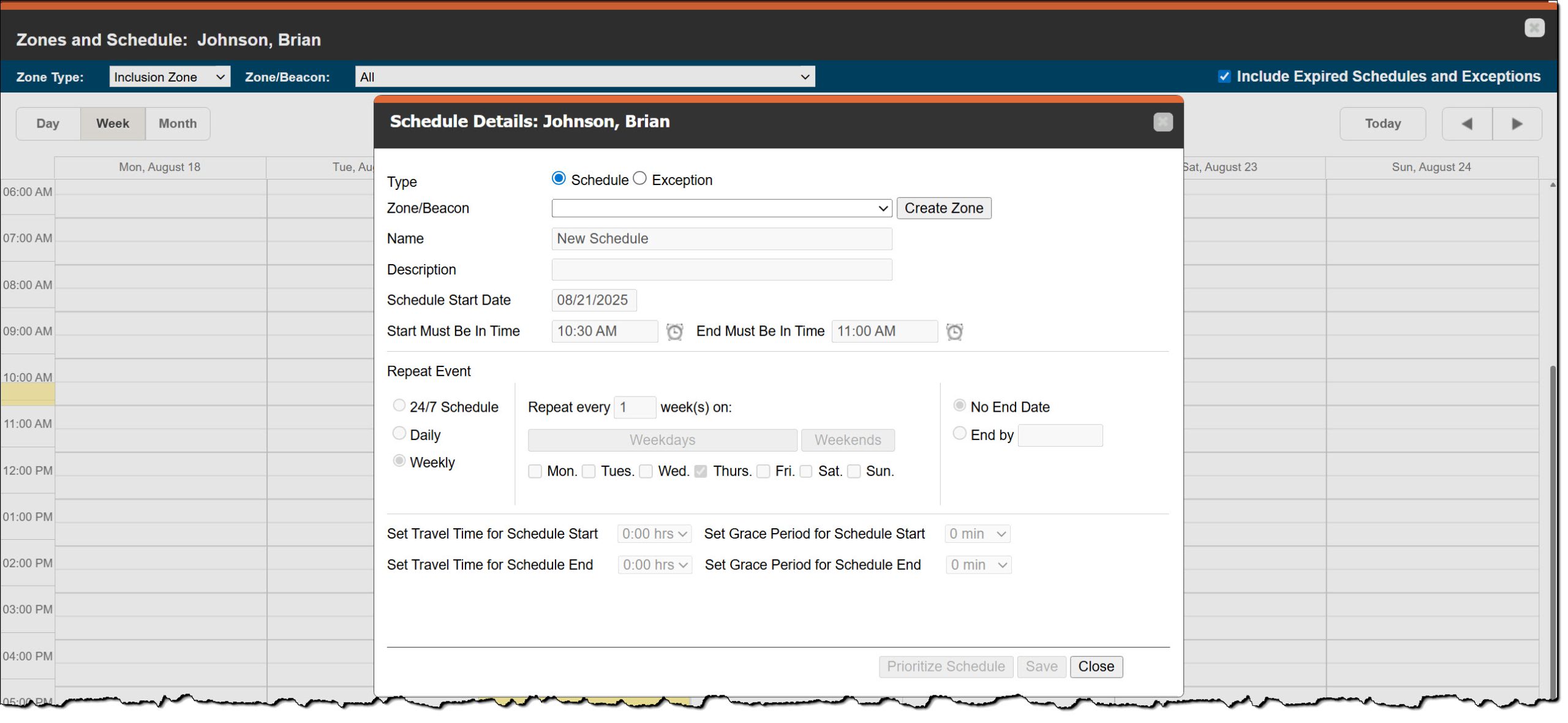
Task: Click the Description input field
Action: click(x=721, y=270)
